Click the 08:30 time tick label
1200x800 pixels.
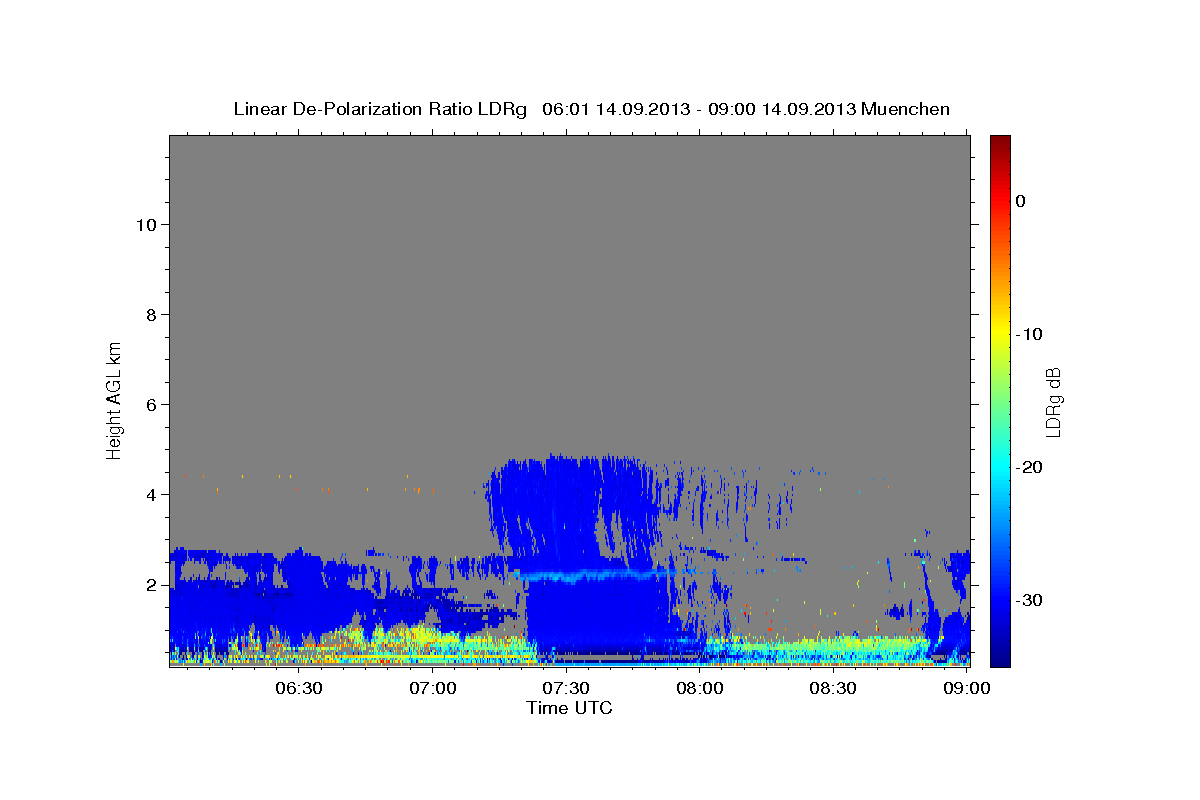point(833,688)
